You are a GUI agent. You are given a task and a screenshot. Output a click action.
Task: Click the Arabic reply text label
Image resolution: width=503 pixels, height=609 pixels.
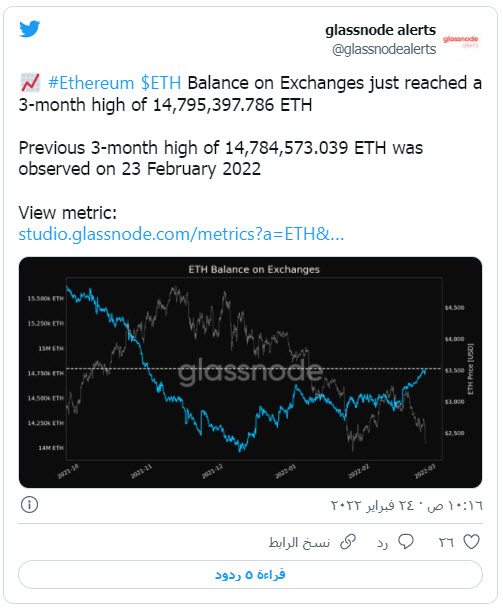click(383, 543)
